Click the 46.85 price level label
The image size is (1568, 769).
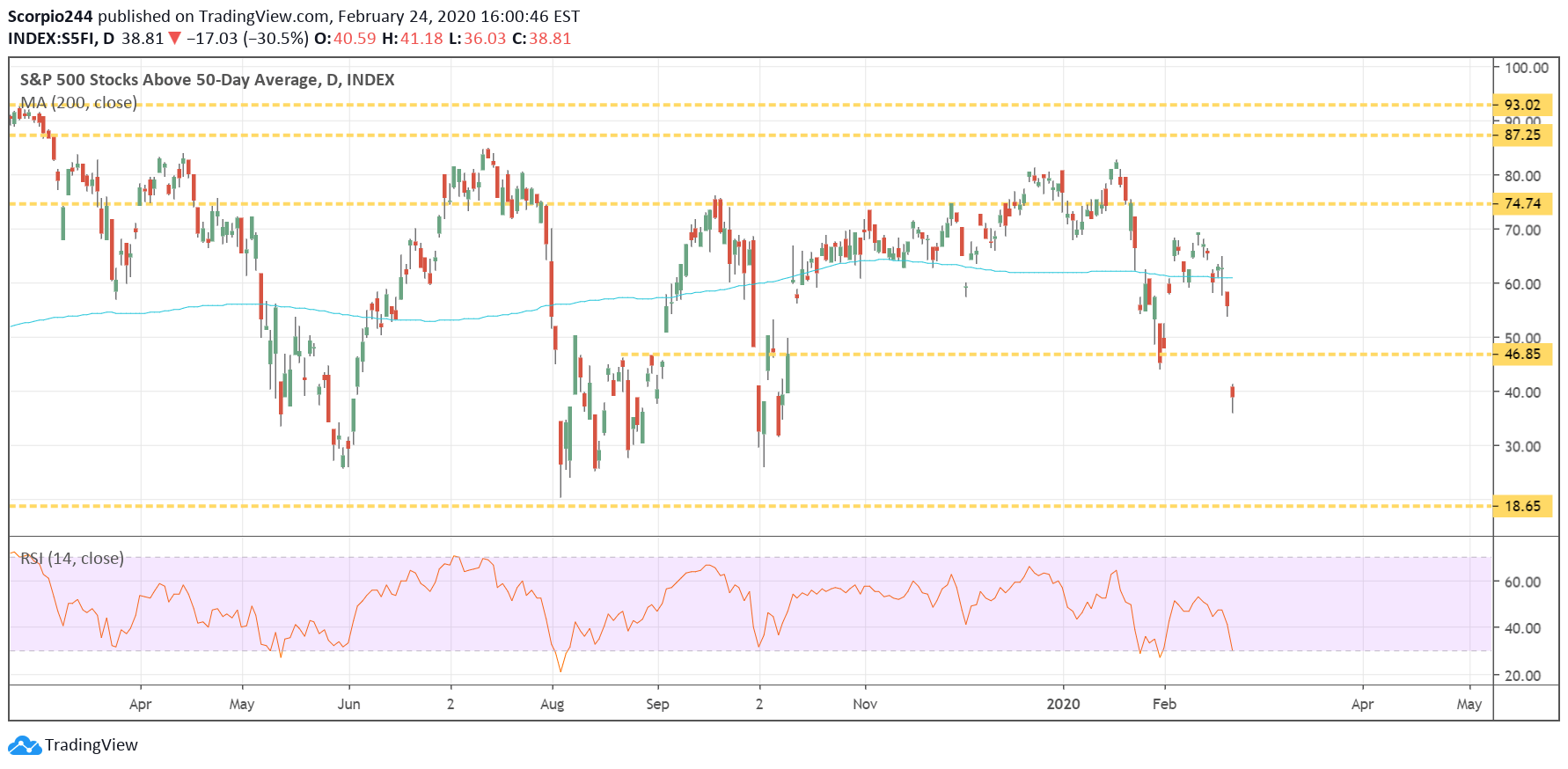pyautogui.click(x=1522, y=355)
